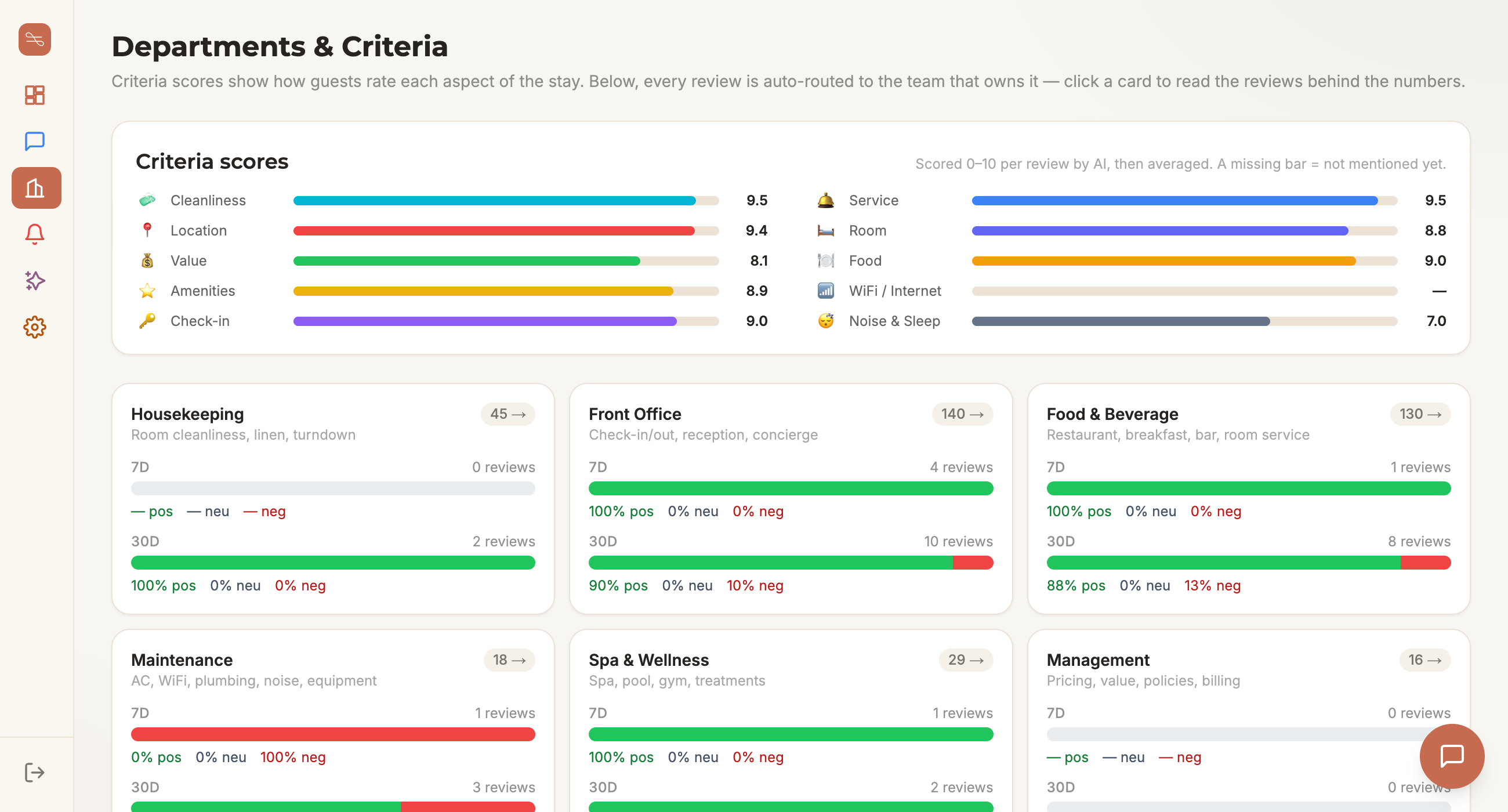Screen dimensions: 1508x812
Task: Open Food & Beverage via 130 arrow badge
Action: (x=1420, y=414)
